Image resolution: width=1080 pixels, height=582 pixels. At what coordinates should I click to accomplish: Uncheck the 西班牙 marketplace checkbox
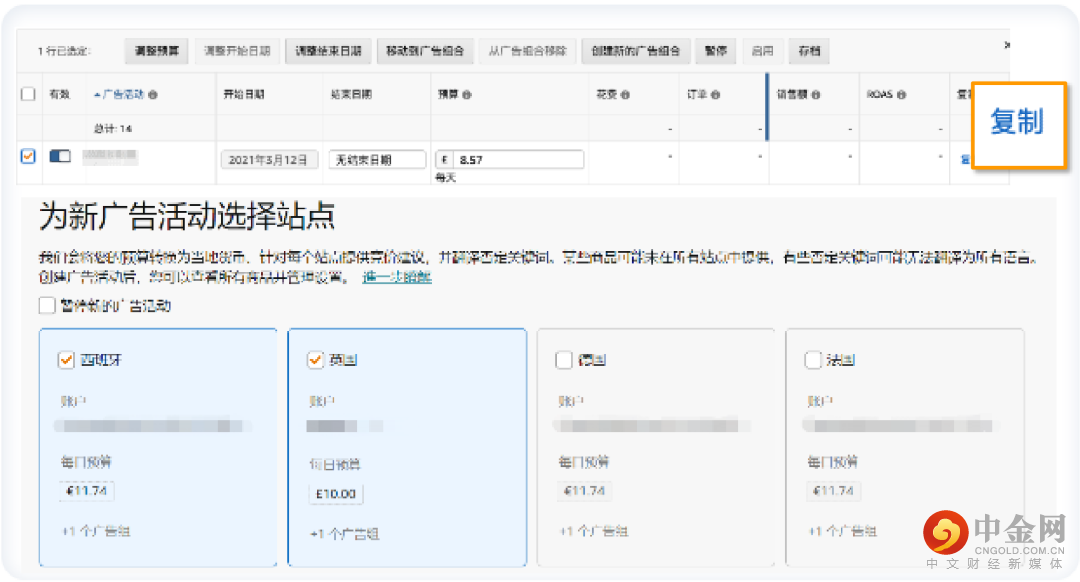tap(66, 360)
